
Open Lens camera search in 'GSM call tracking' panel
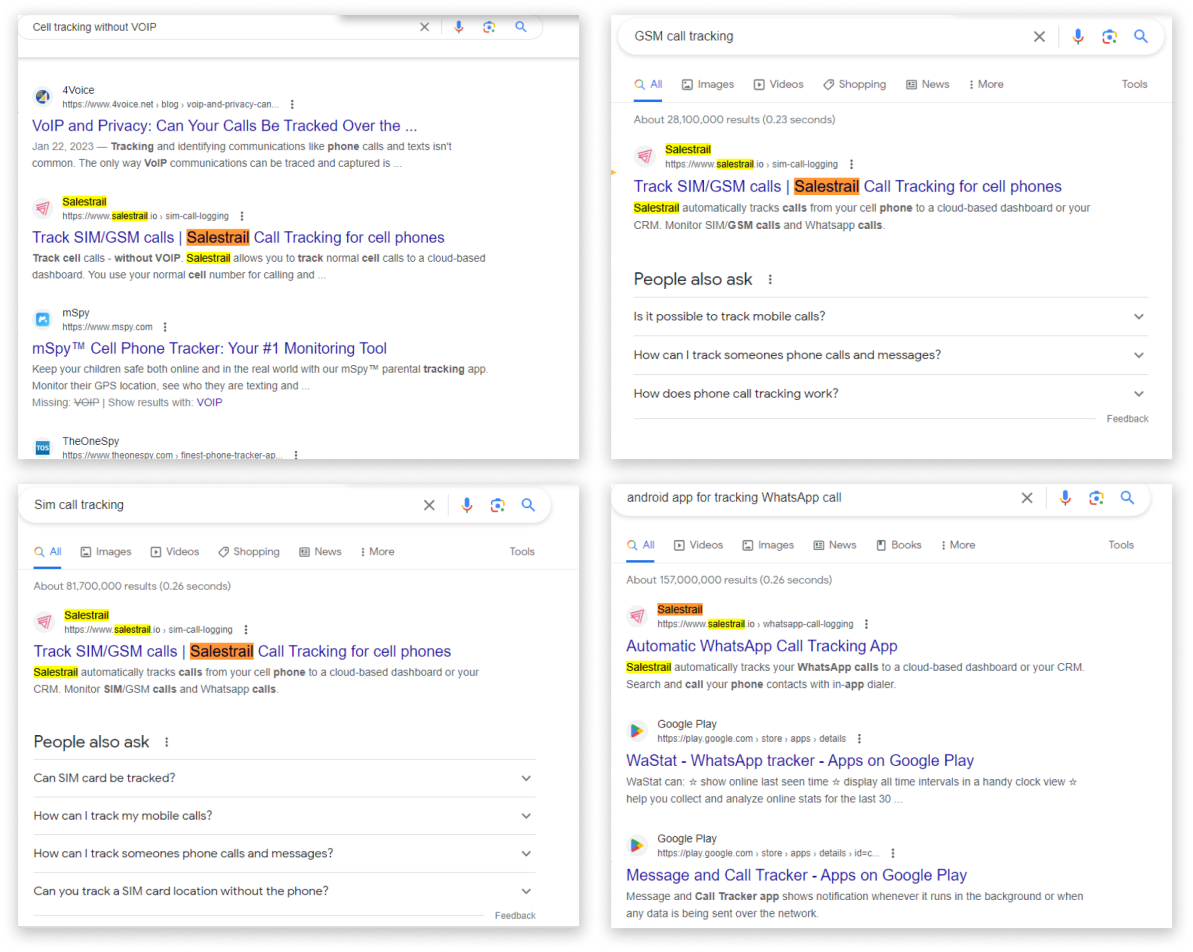pyautogui.click(x=1109, y=37)
